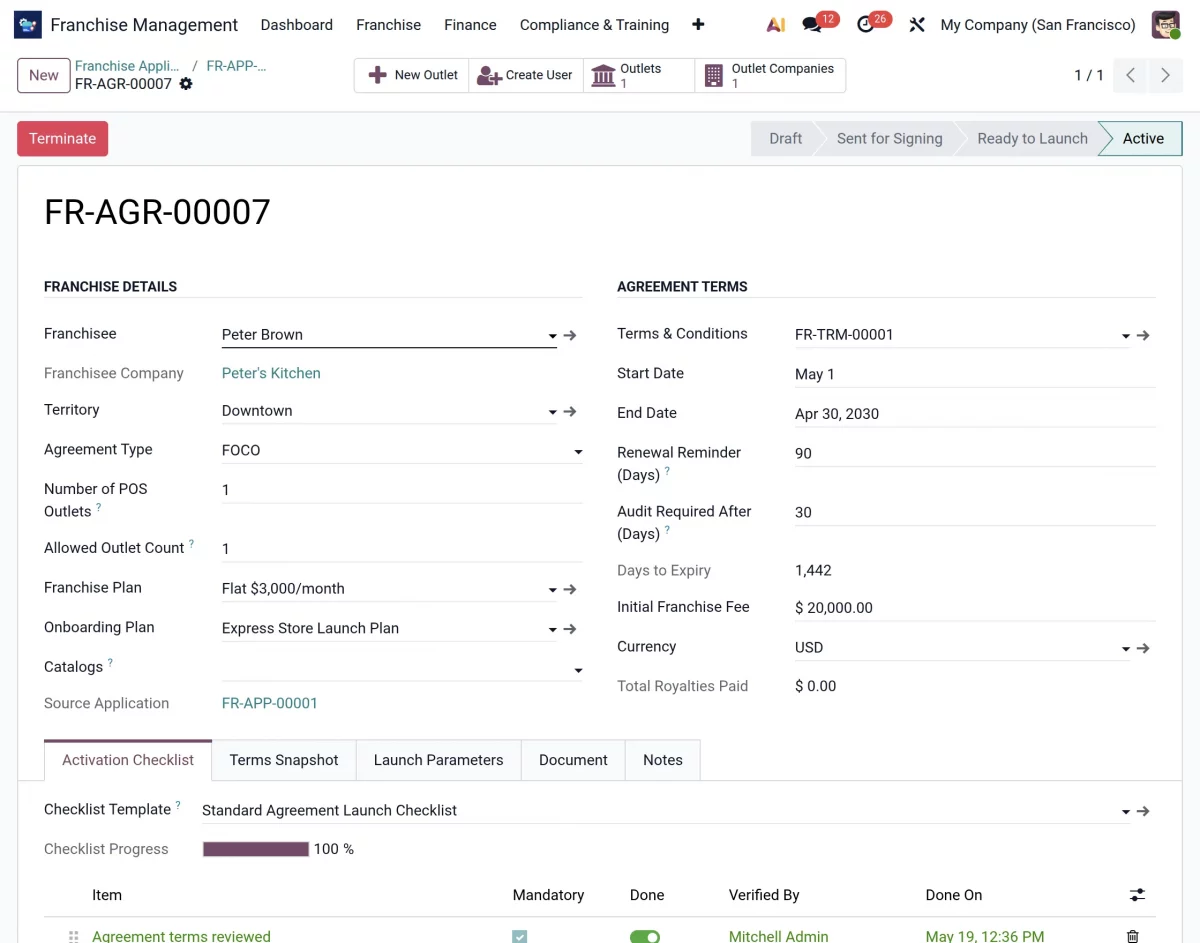
Task: Set status to Ready to Launch
Action: pyautogui.click(x=1032, y=139)
